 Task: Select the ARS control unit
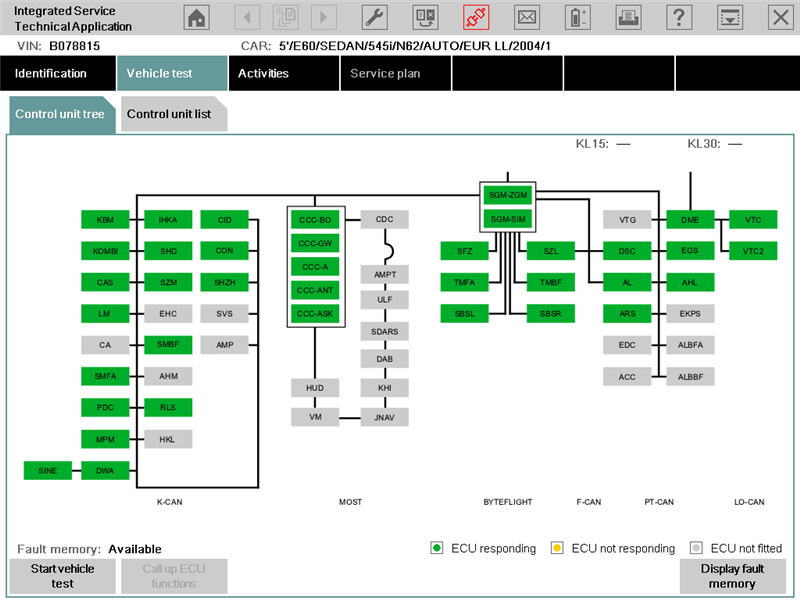point(627,314)
